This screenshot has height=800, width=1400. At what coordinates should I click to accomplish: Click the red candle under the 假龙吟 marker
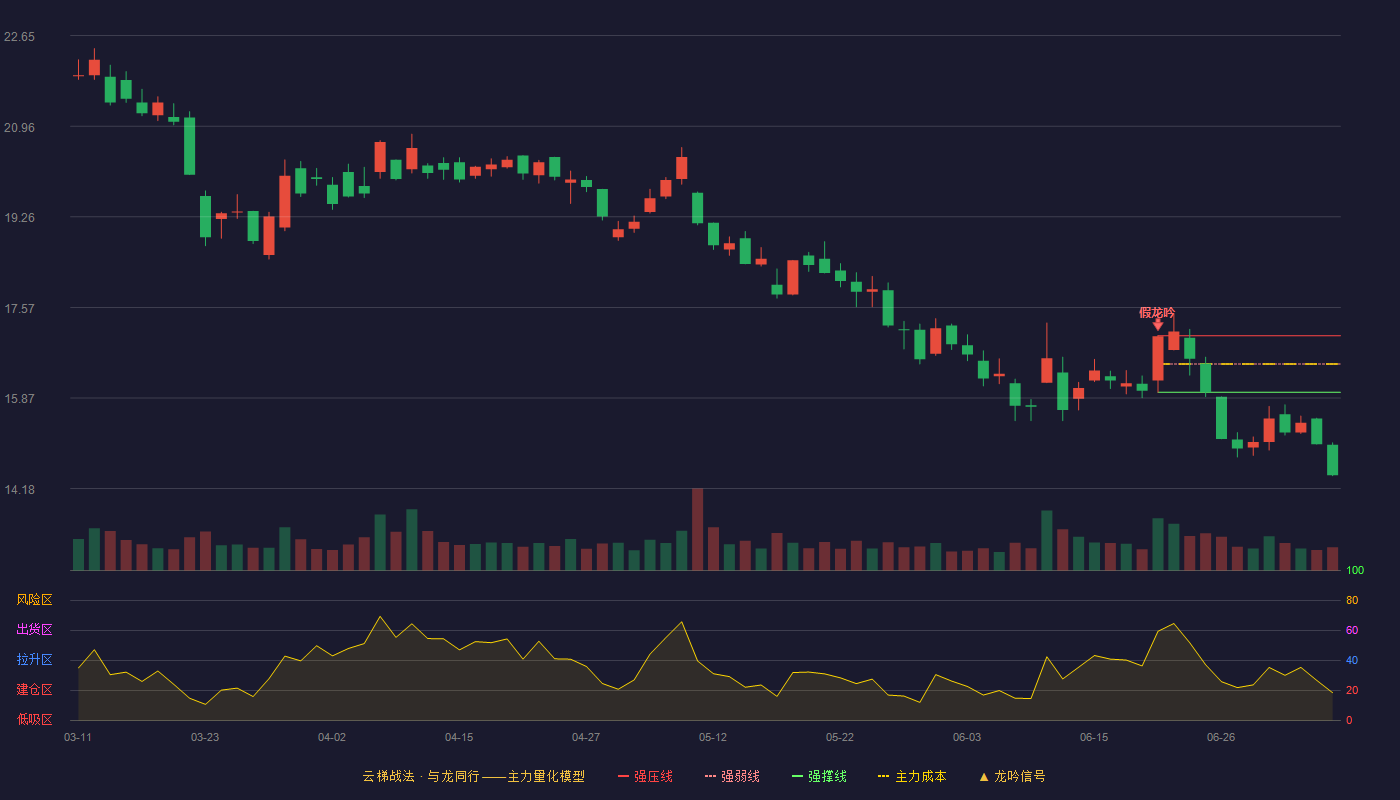click(1158, 358)
